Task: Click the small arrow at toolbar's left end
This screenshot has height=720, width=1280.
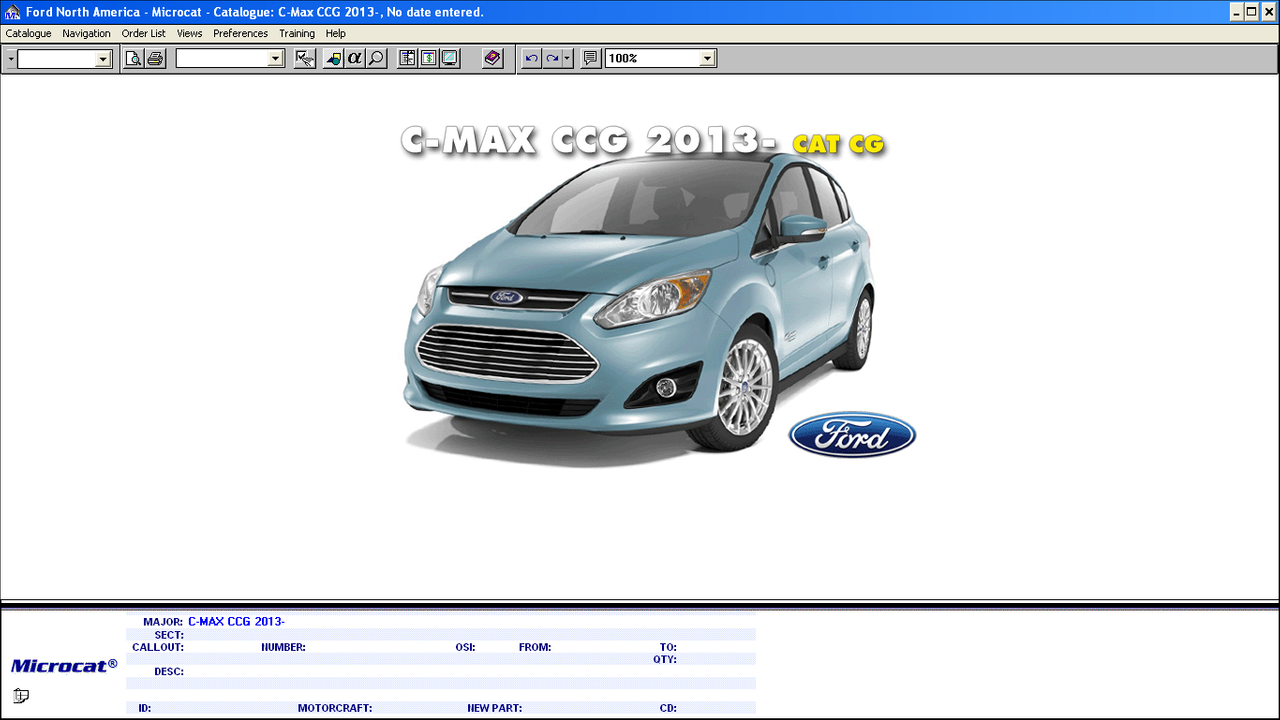Action: click(x=11, y=59)
